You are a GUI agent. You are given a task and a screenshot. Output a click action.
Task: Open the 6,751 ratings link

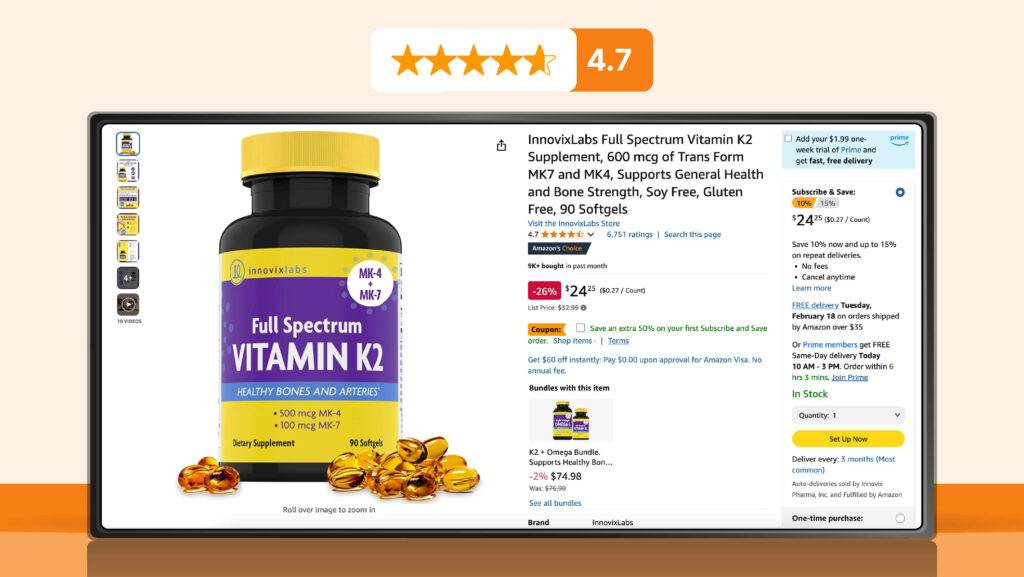tap(630, 234)
